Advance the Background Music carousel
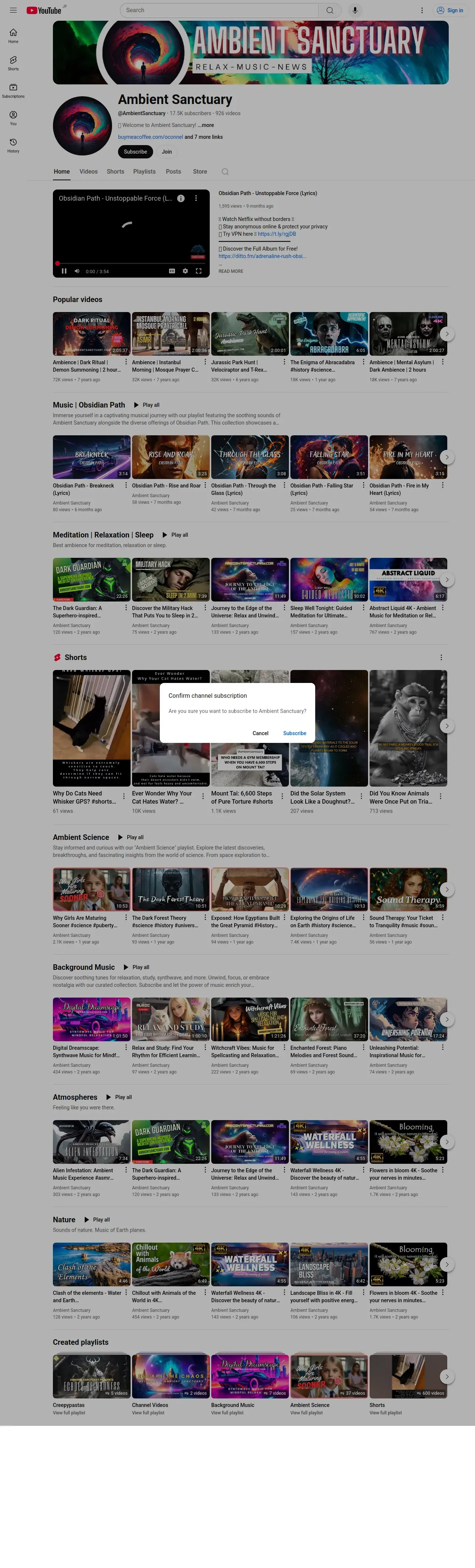The height and width of the screenshot is (1568, 475). (447, 1019)
